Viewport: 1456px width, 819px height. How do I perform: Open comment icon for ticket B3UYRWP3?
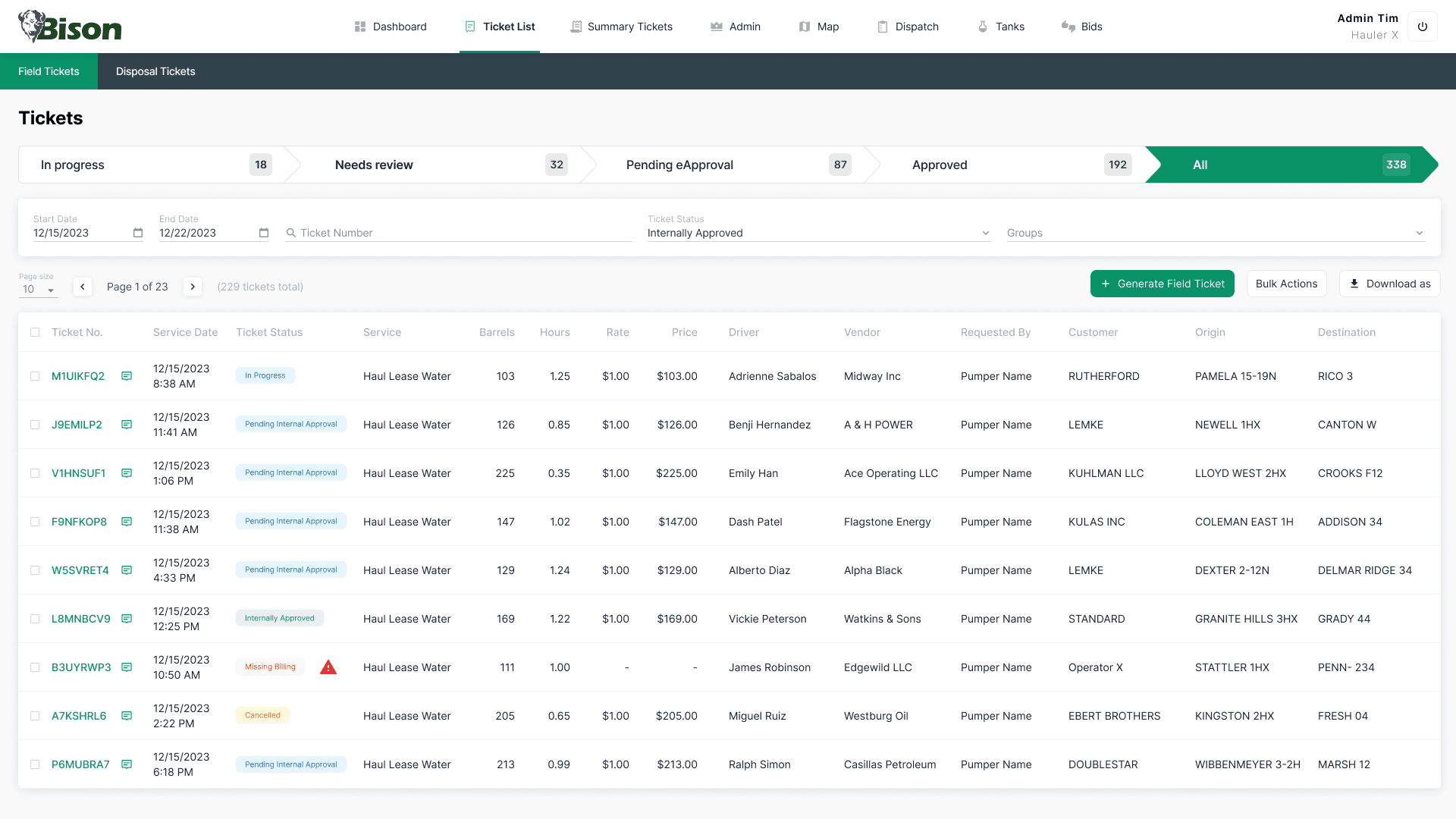127,667
